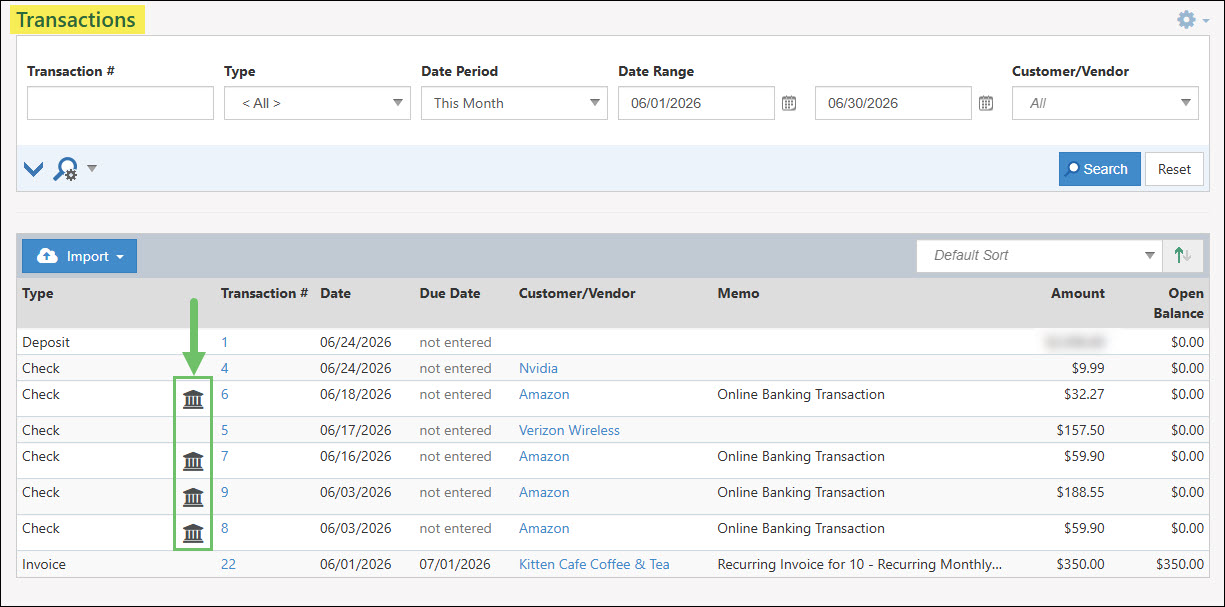The width and height of the screenshot is (1225, 607).
Task: Open Kitten Cafe Coffee & Tea link
Action: pyautogui.click(x=594, y=564)
